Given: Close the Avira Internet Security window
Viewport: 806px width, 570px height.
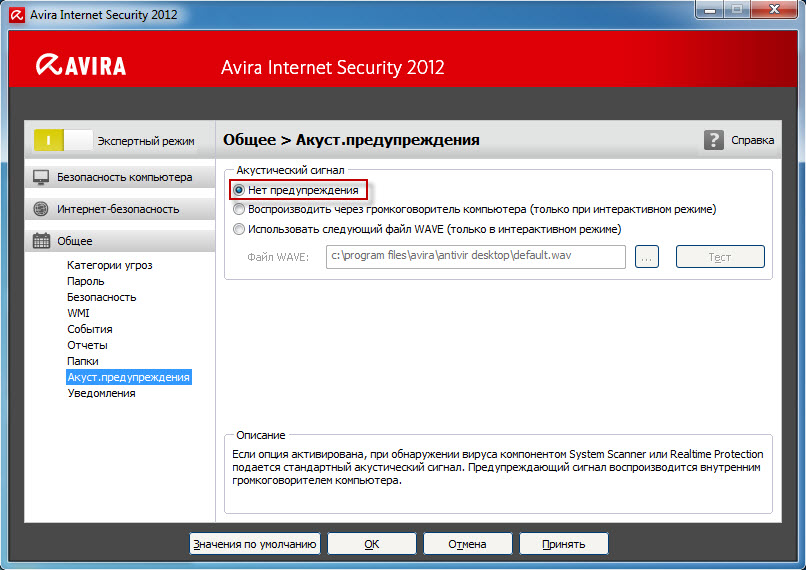Looking at the screenshot, I should [775, 9].
